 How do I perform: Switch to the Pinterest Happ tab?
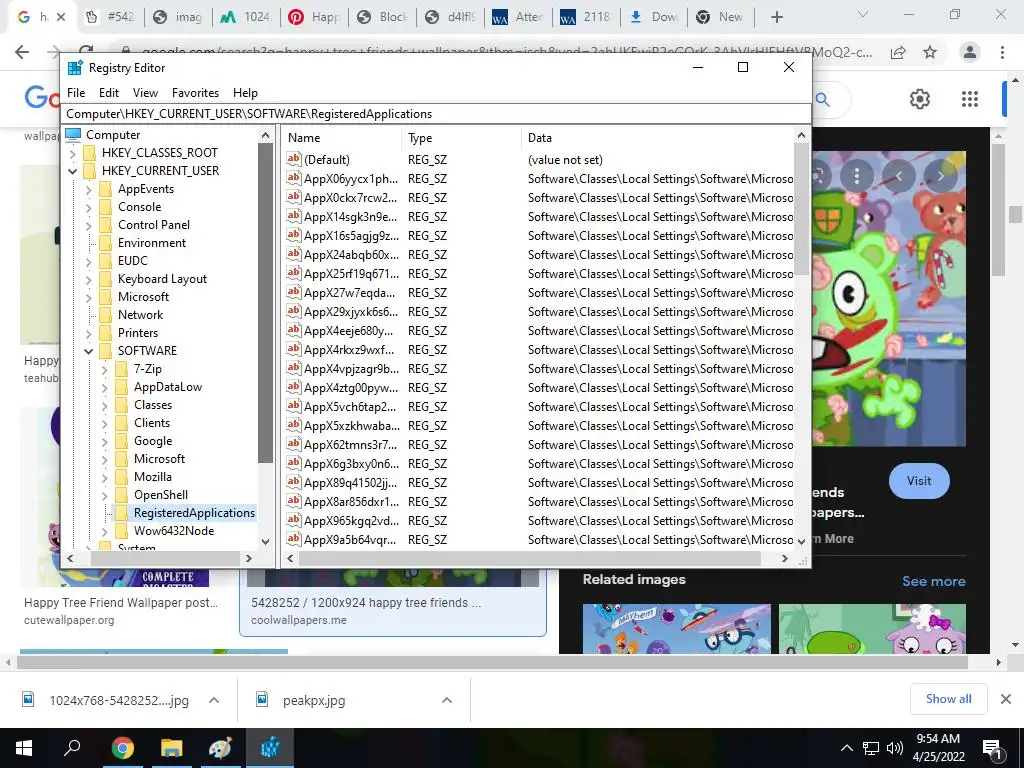tap(314, 18)
